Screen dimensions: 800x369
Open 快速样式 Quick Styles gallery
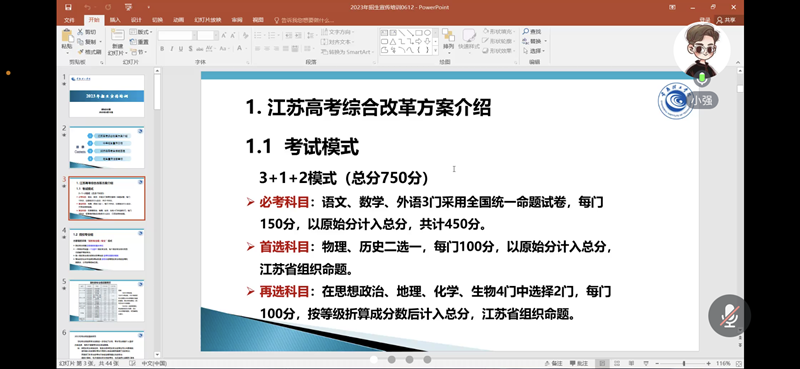click(469, 40)
